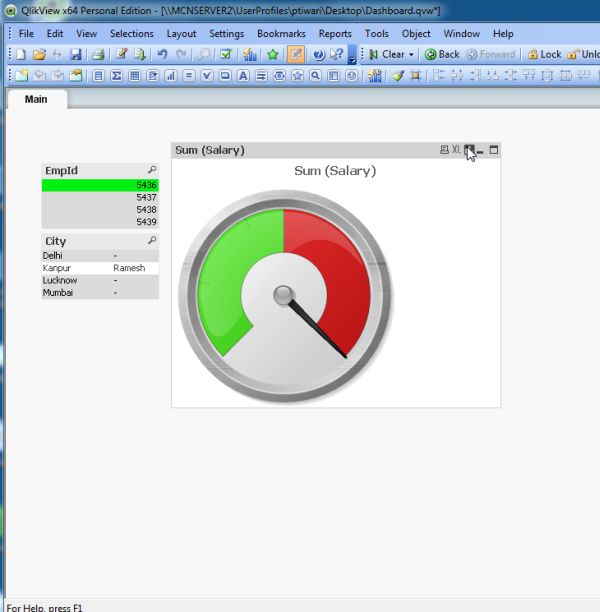
Task: Open the search magnifier on EmpId list box
Action: (152, 170)
